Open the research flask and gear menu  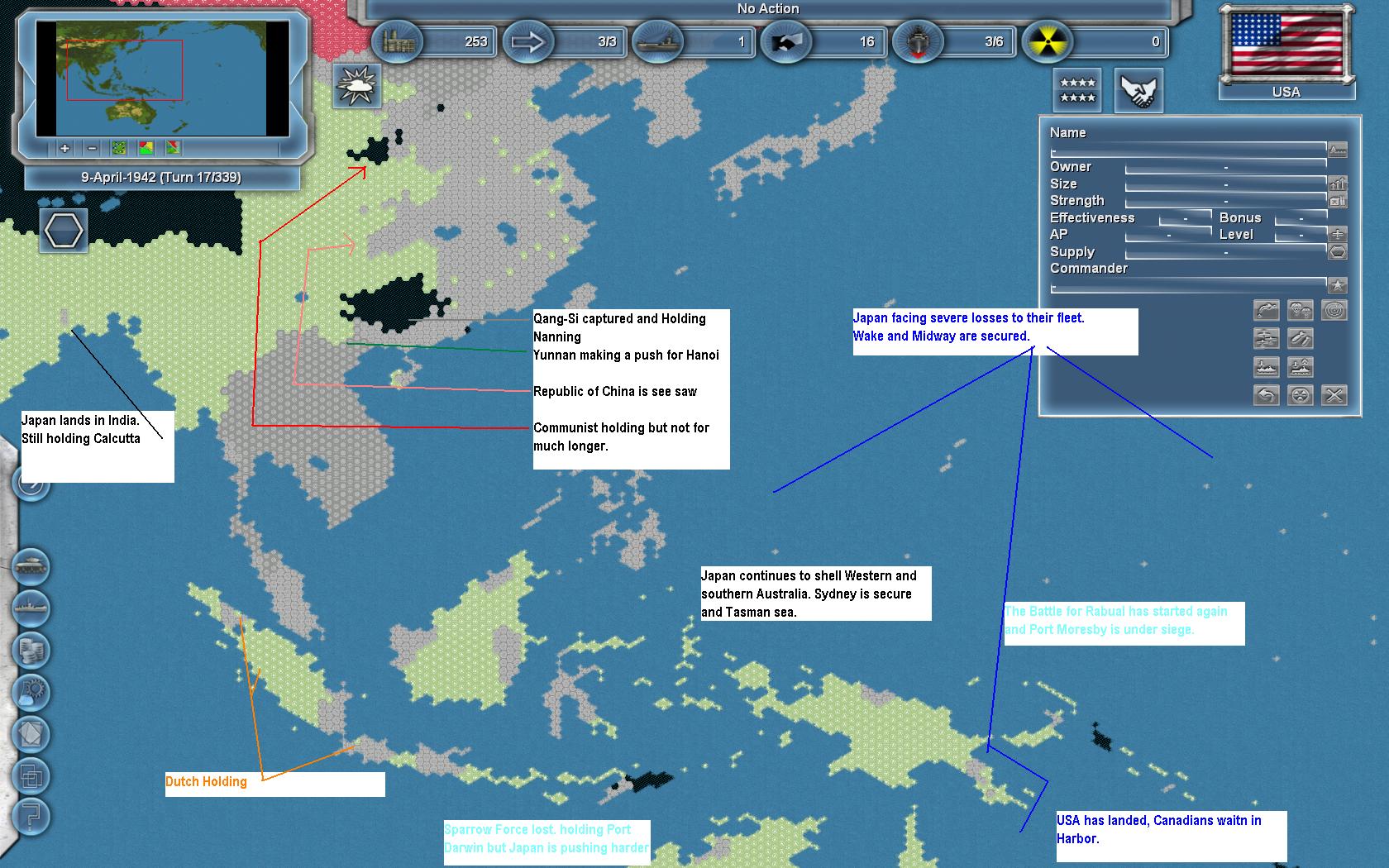pyautogui.click(x=31, y=693)
